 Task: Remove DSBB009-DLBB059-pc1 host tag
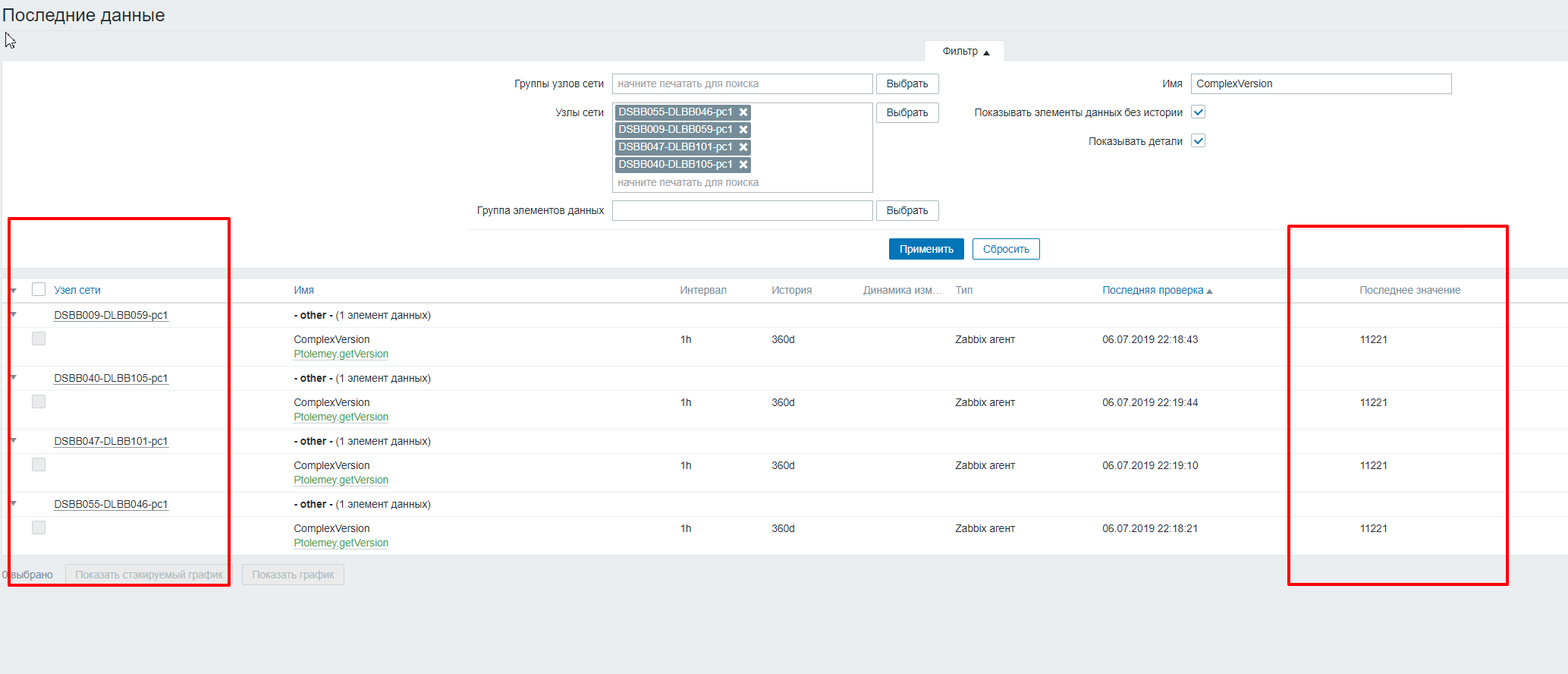(x=743, y=130)
